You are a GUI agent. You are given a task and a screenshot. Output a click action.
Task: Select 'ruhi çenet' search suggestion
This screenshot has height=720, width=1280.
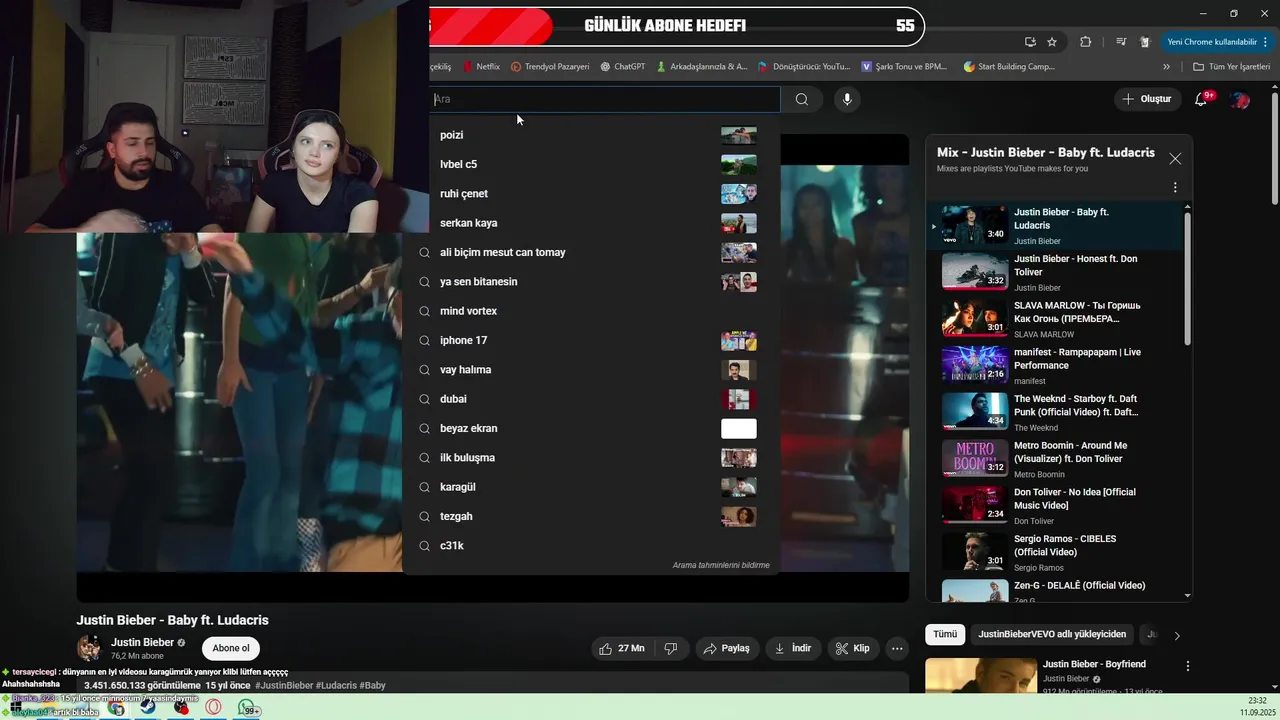[x=591, y=194]
